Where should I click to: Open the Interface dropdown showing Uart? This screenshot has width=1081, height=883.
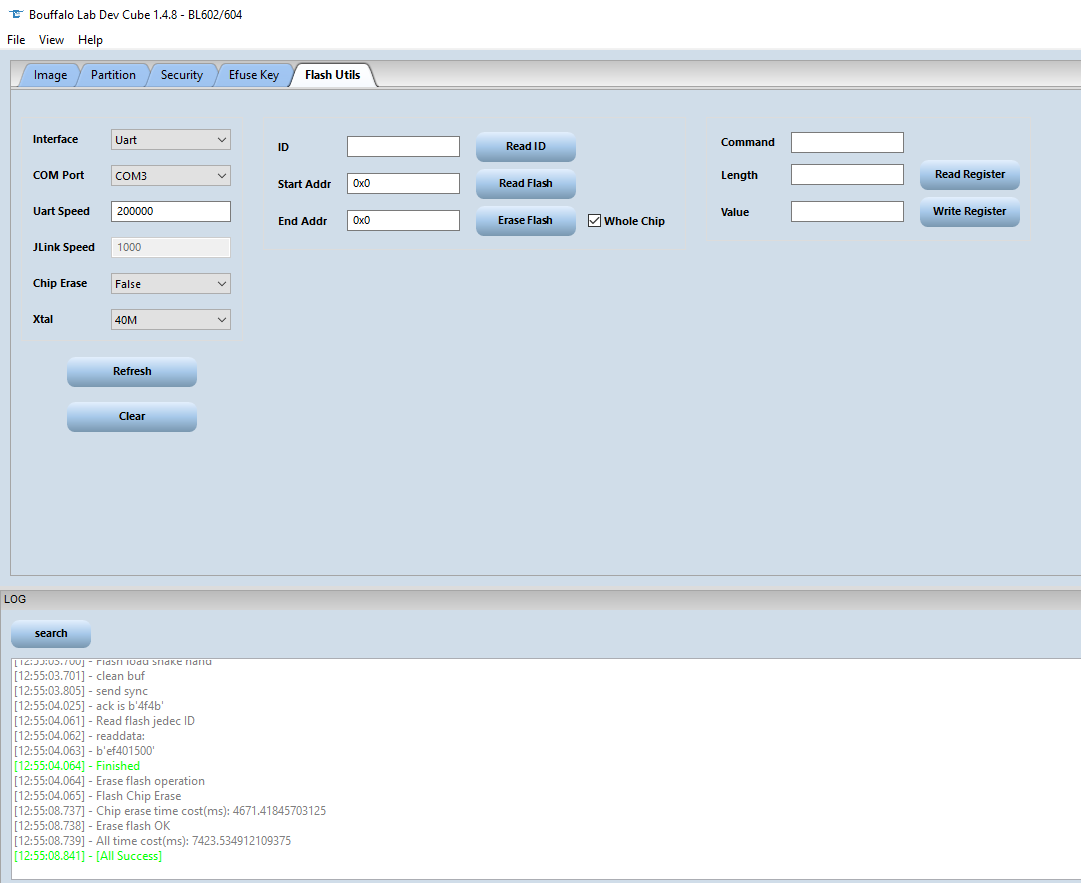pos(171,140)
